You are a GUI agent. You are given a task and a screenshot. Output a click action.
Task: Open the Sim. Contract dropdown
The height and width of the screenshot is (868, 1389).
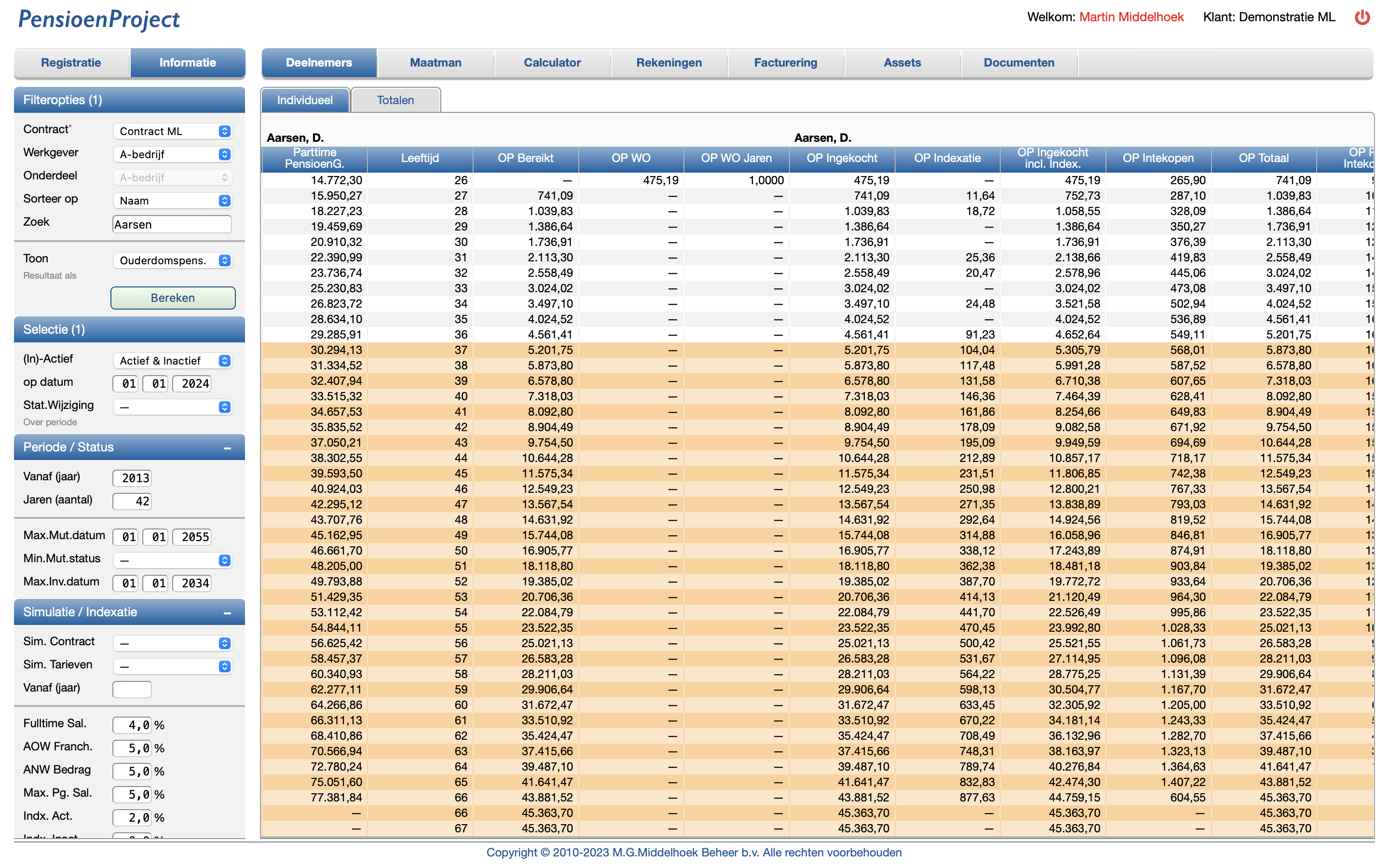pos(172,644)
